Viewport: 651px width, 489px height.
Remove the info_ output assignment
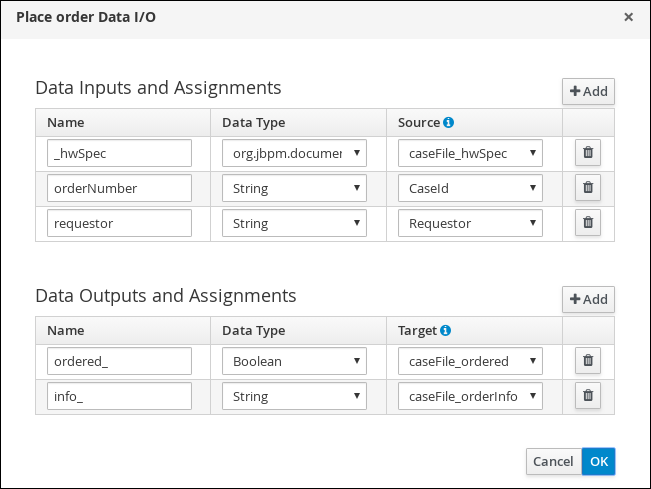587,396
